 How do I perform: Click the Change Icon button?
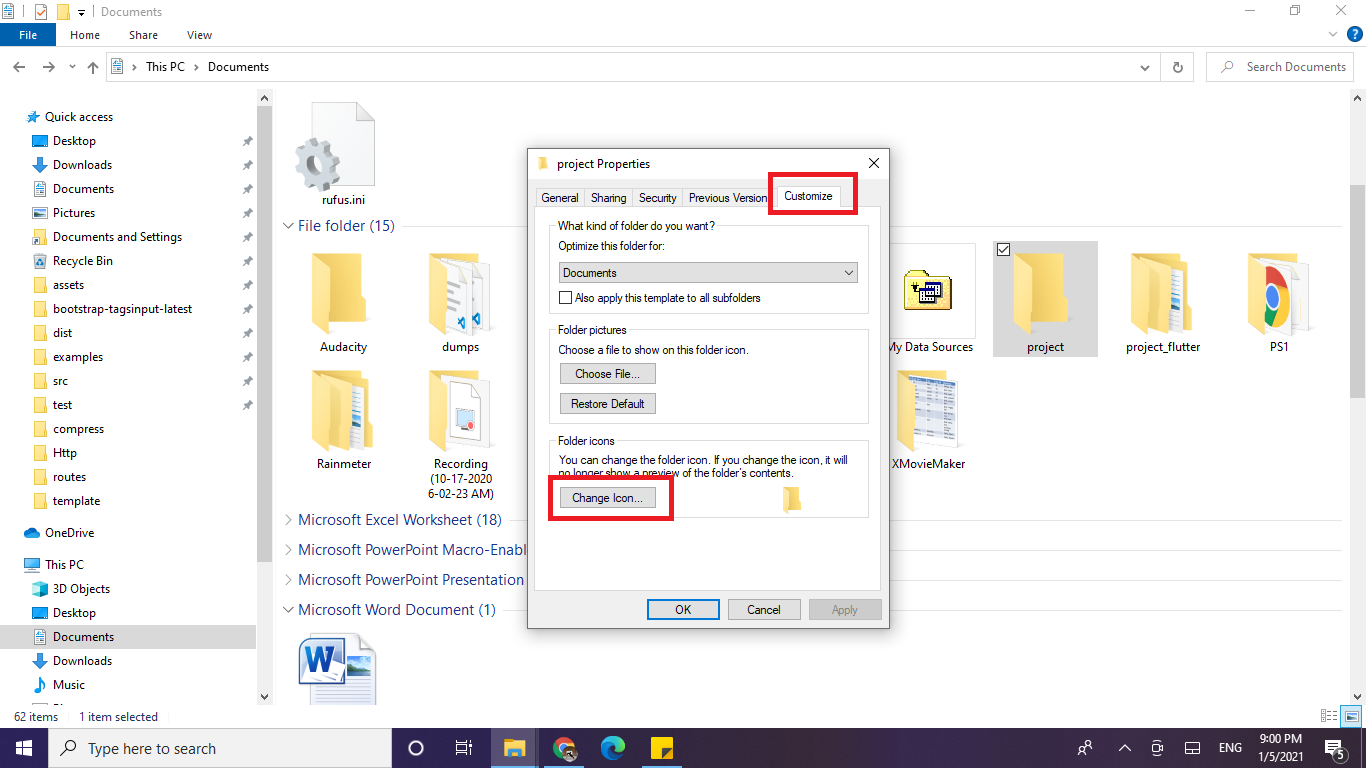tap(608, 498)
